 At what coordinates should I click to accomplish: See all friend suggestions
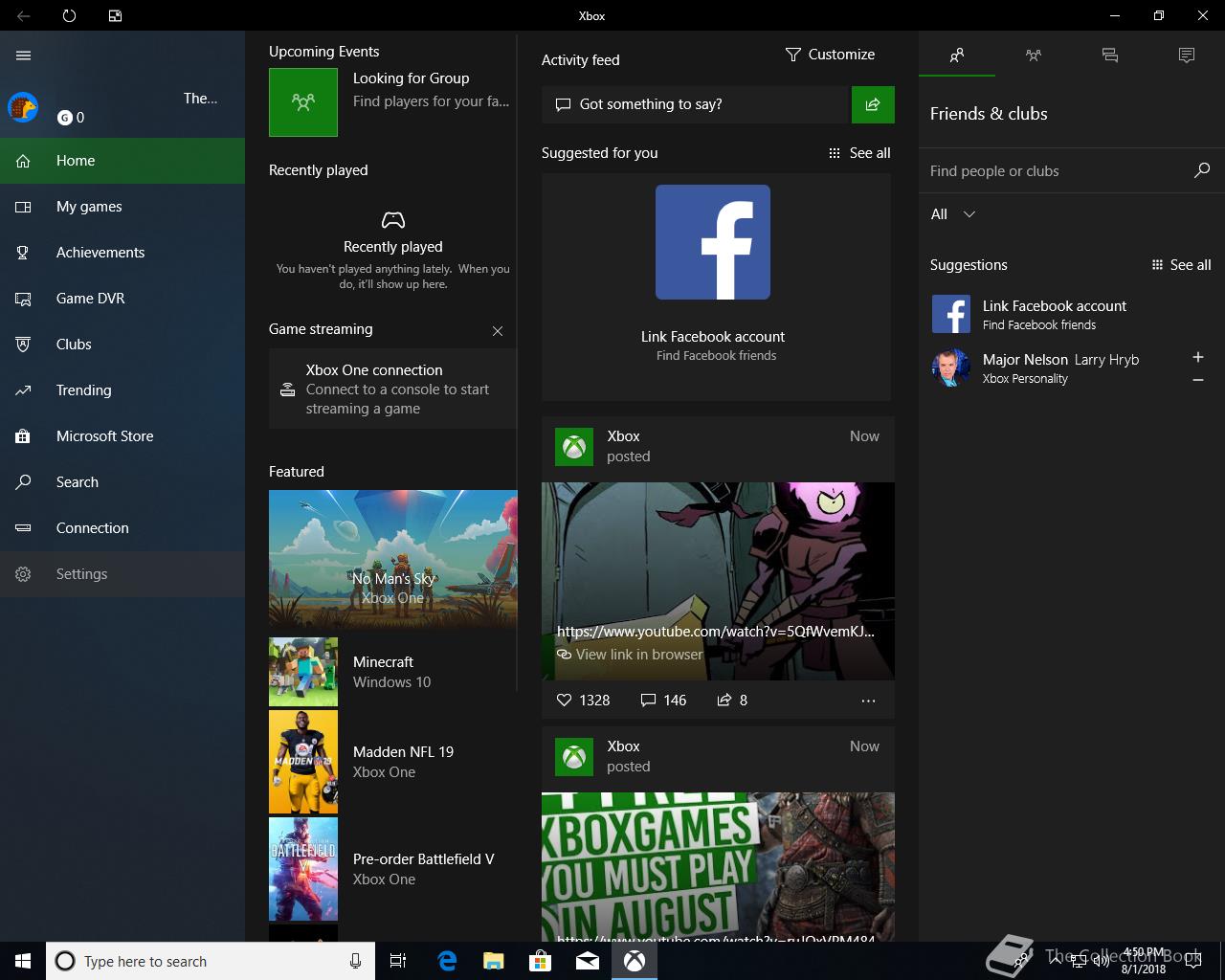(x=1181, y=265)
